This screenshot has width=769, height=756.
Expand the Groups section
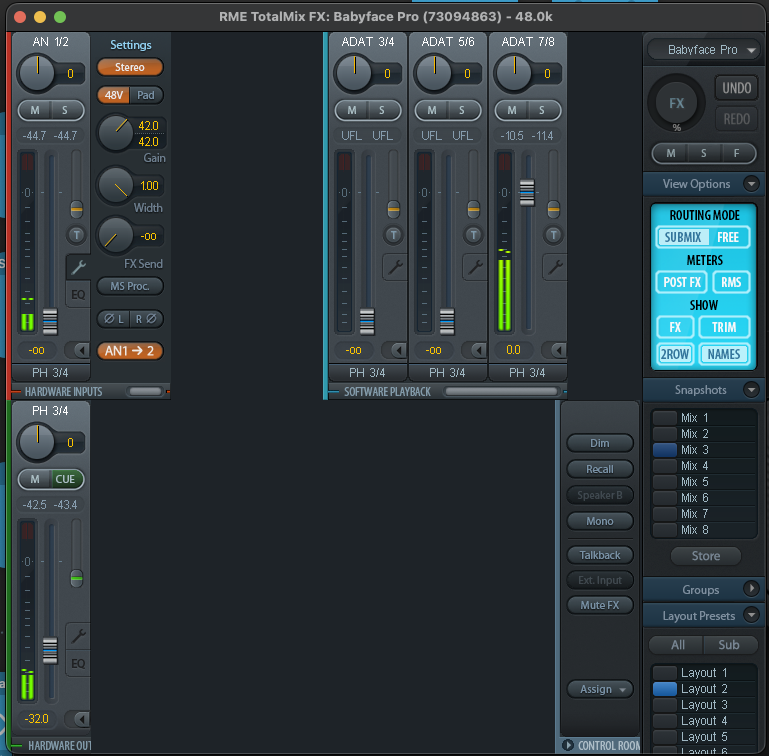coord(751,589)
